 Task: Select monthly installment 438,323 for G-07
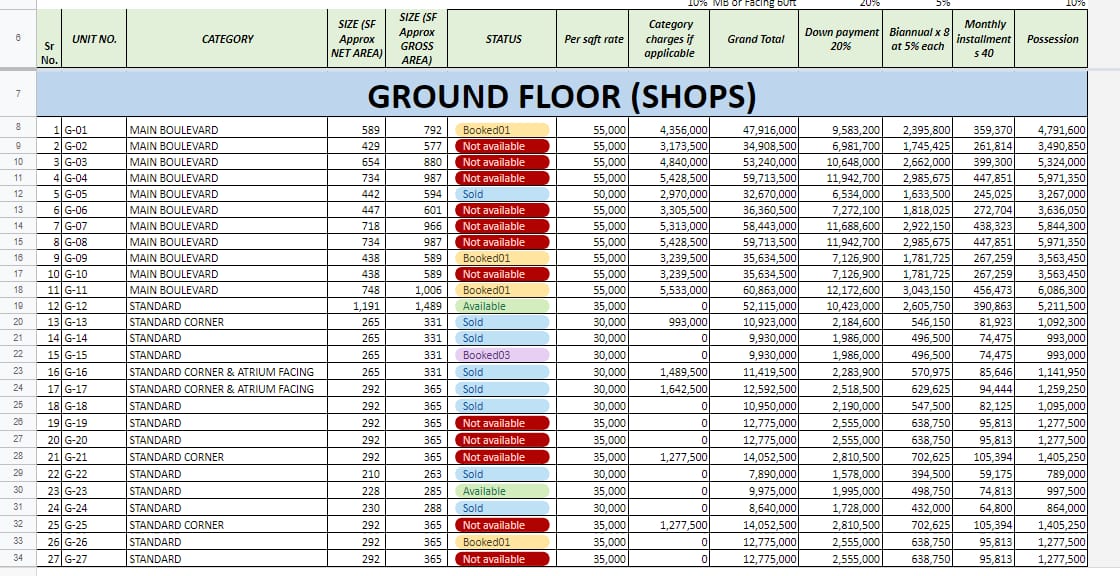984,226
